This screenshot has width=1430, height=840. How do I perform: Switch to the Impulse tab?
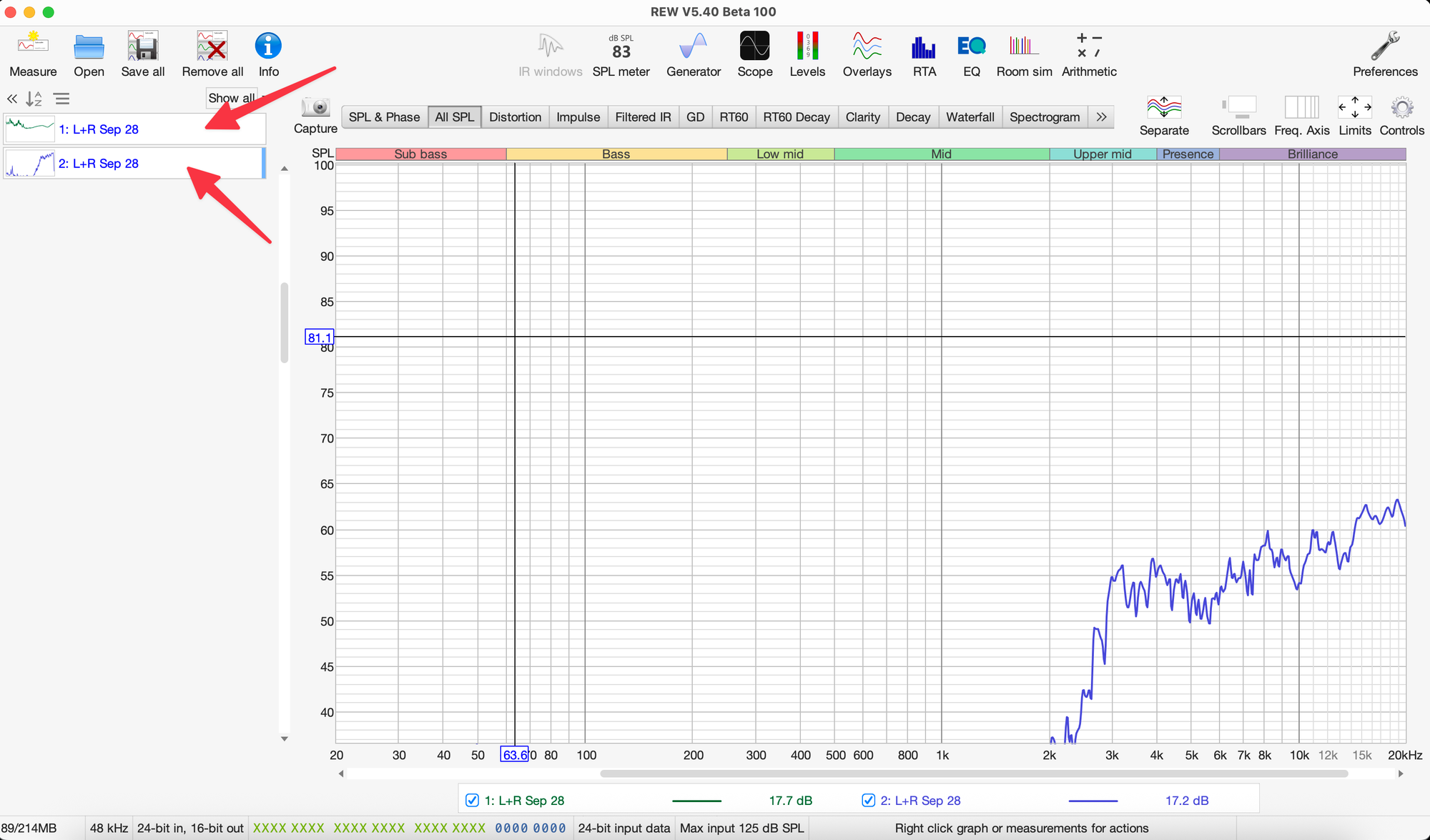[x=578, y=117]
